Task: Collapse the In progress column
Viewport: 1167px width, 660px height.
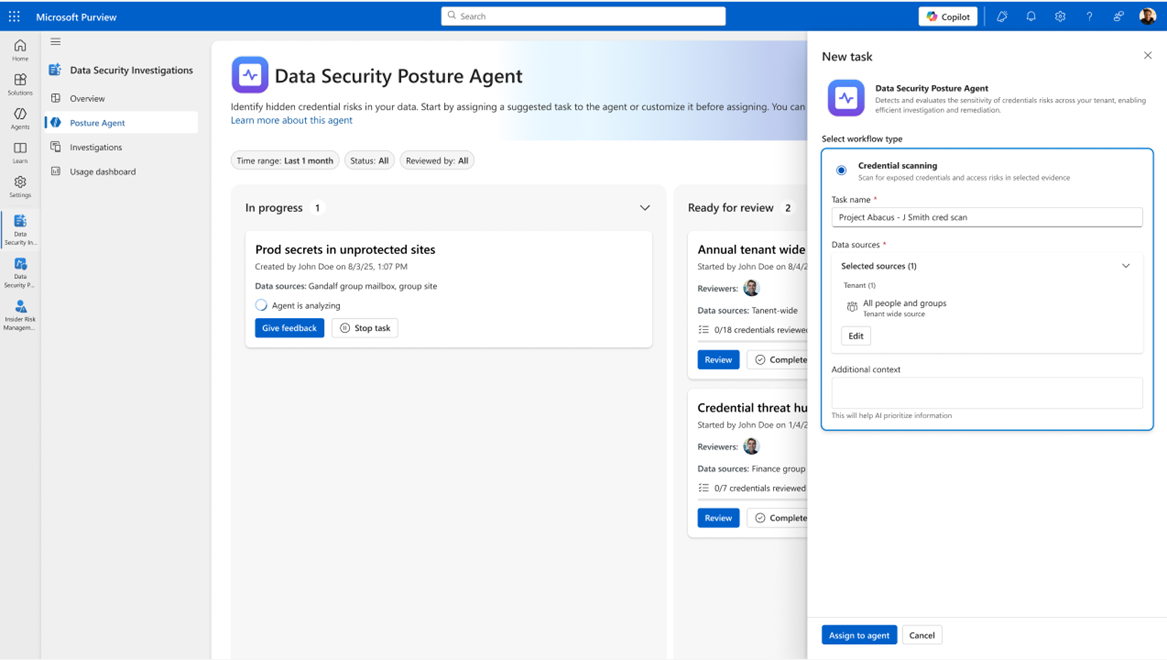Action: click(645, 208)
